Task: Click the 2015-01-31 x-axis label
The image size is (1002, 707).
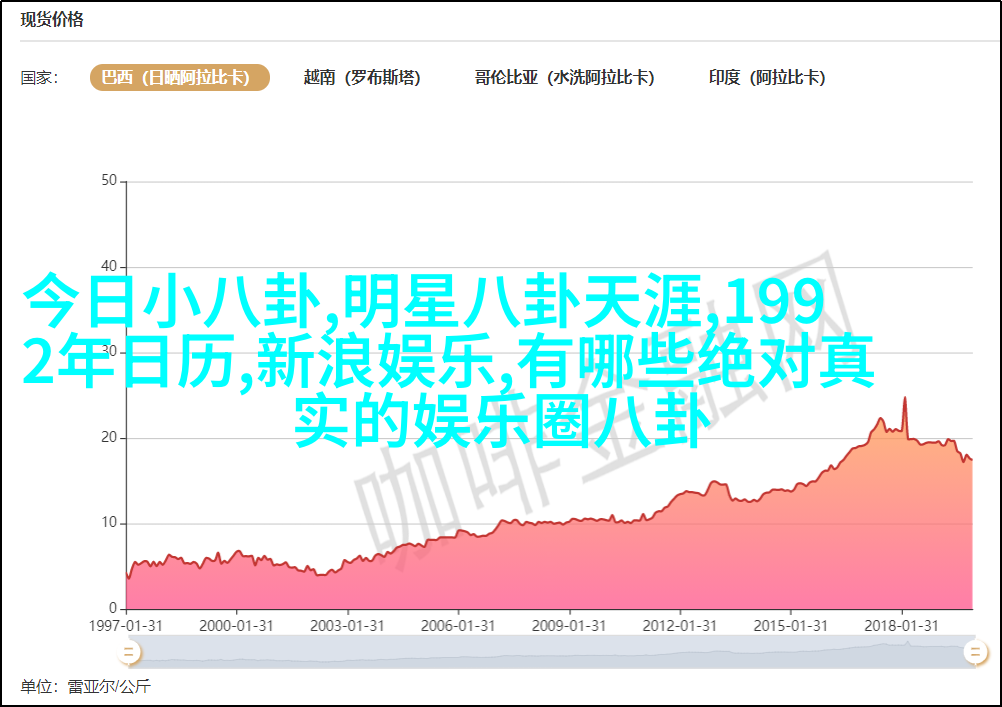Action: click(x=790, y=626)
